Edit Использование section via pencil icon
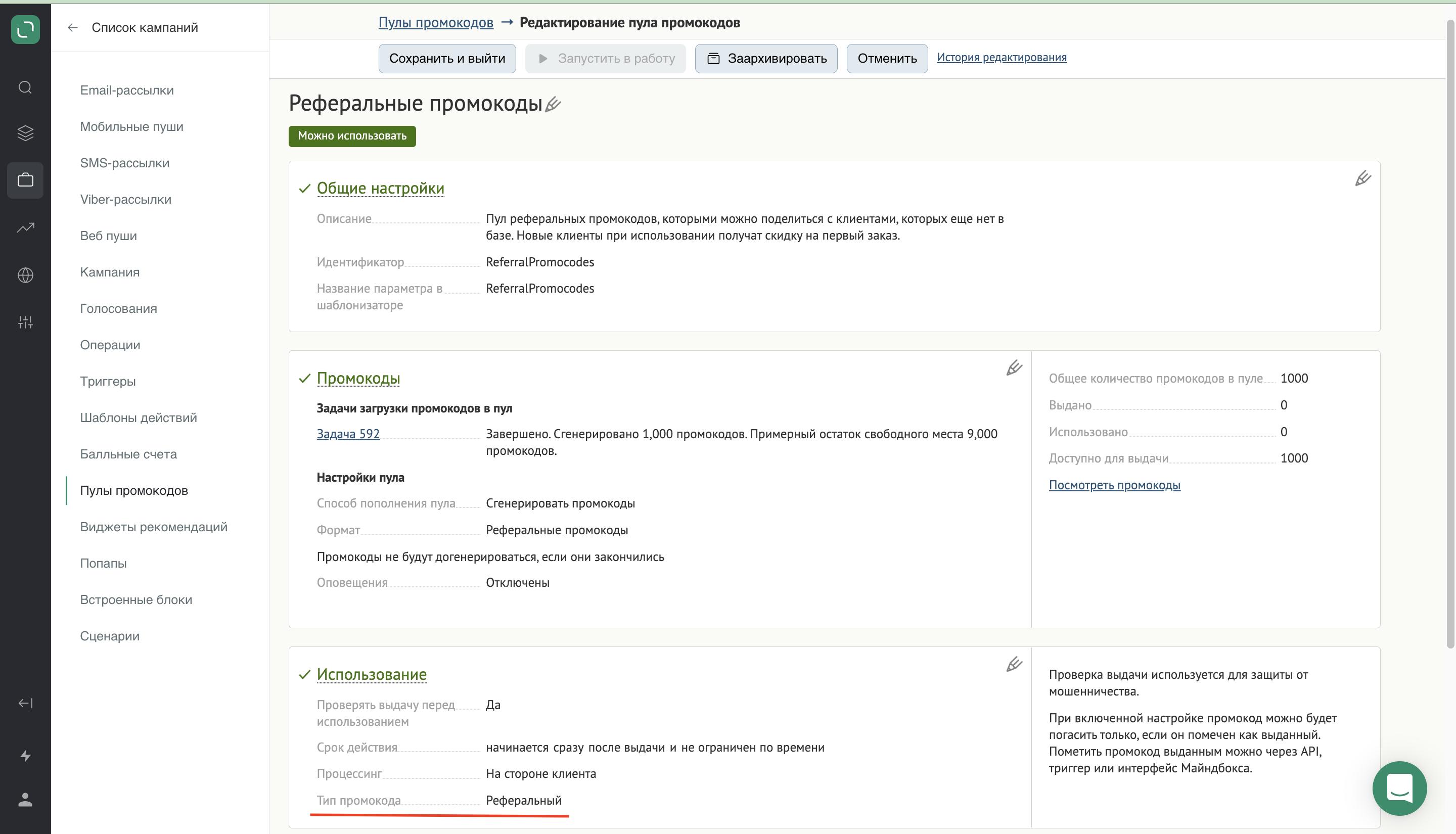Viewport: 1456px width, 834px height. point(1014,664)
